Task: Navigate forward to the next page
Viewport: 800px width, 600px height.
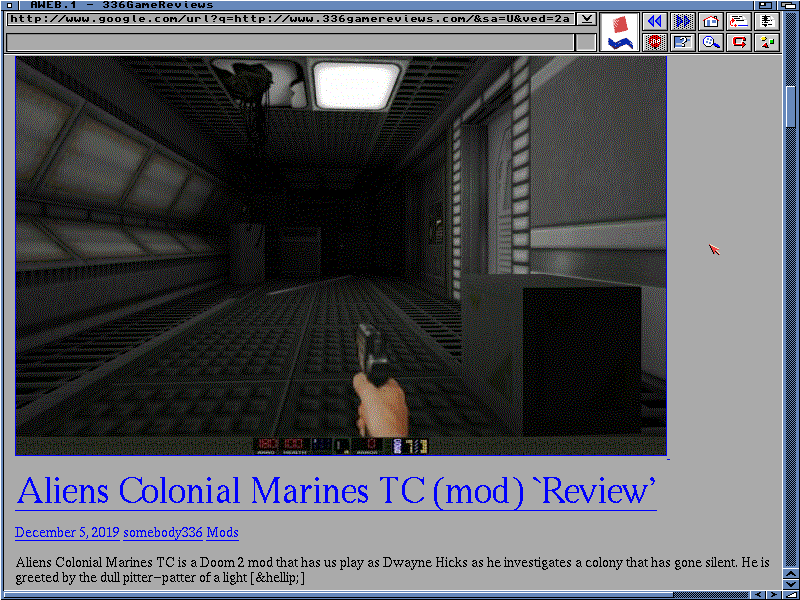Action: pos(682,20)
